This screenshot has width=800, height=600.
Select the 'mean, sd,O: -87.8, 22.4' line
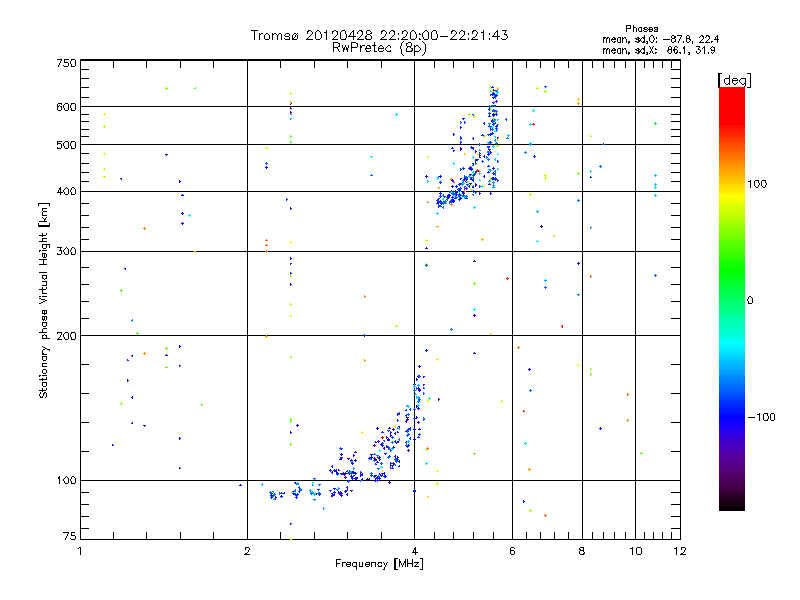pos(661,39)
